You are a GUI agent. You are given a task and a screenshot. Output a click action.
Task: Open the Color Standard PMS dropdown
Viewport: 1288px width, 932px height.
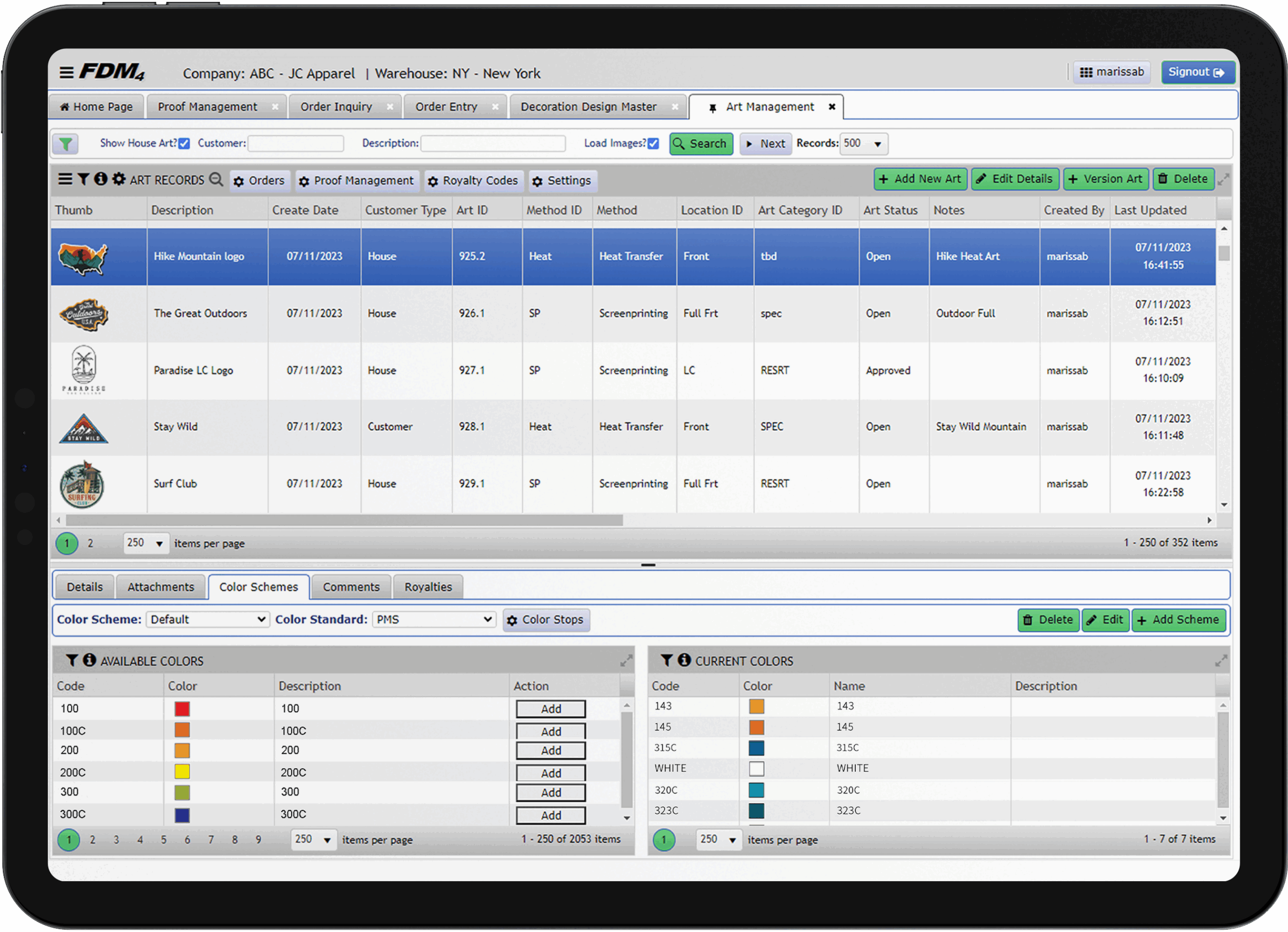pos(434,619)
